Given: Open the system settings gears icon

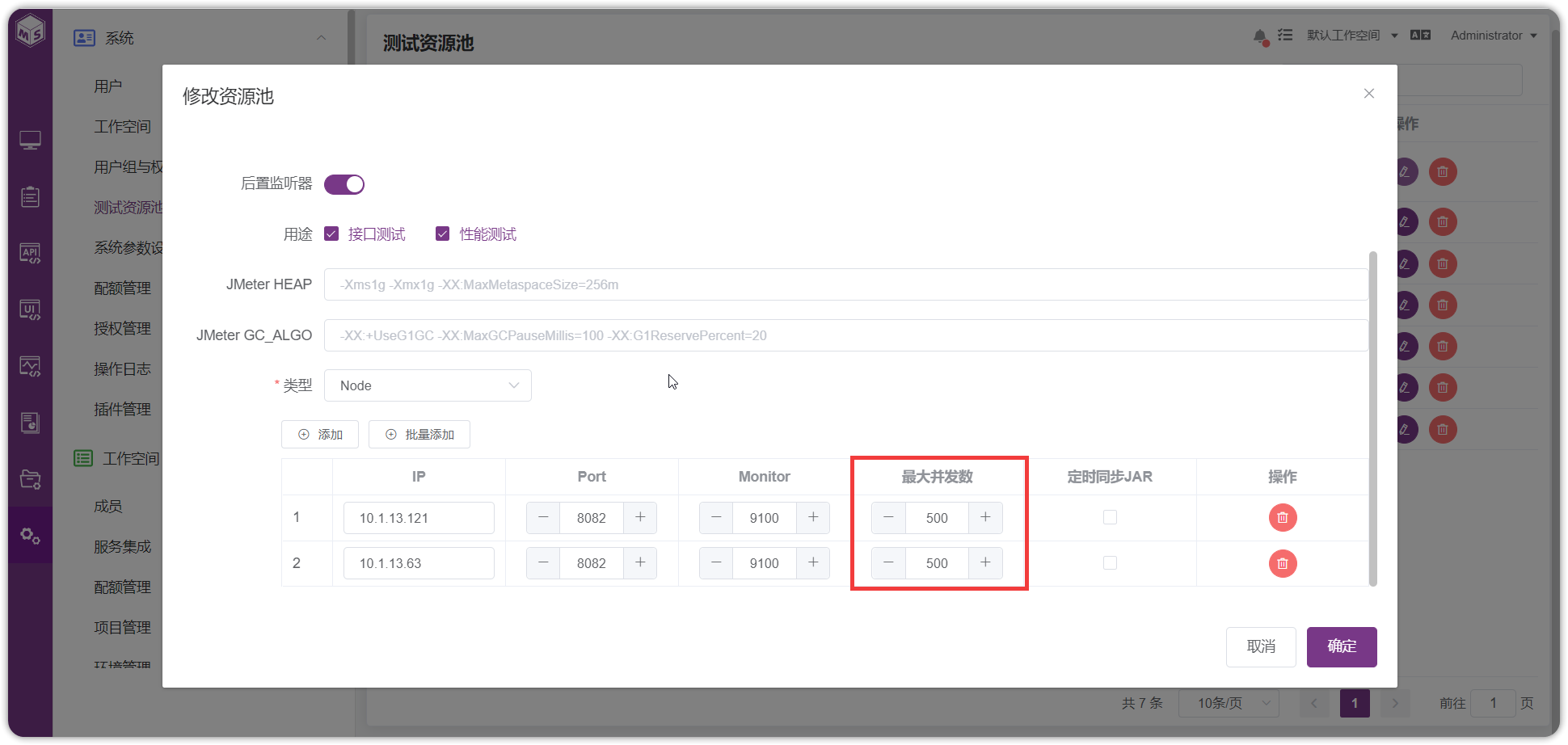Looking at the screenshot, I should point(31,536).
